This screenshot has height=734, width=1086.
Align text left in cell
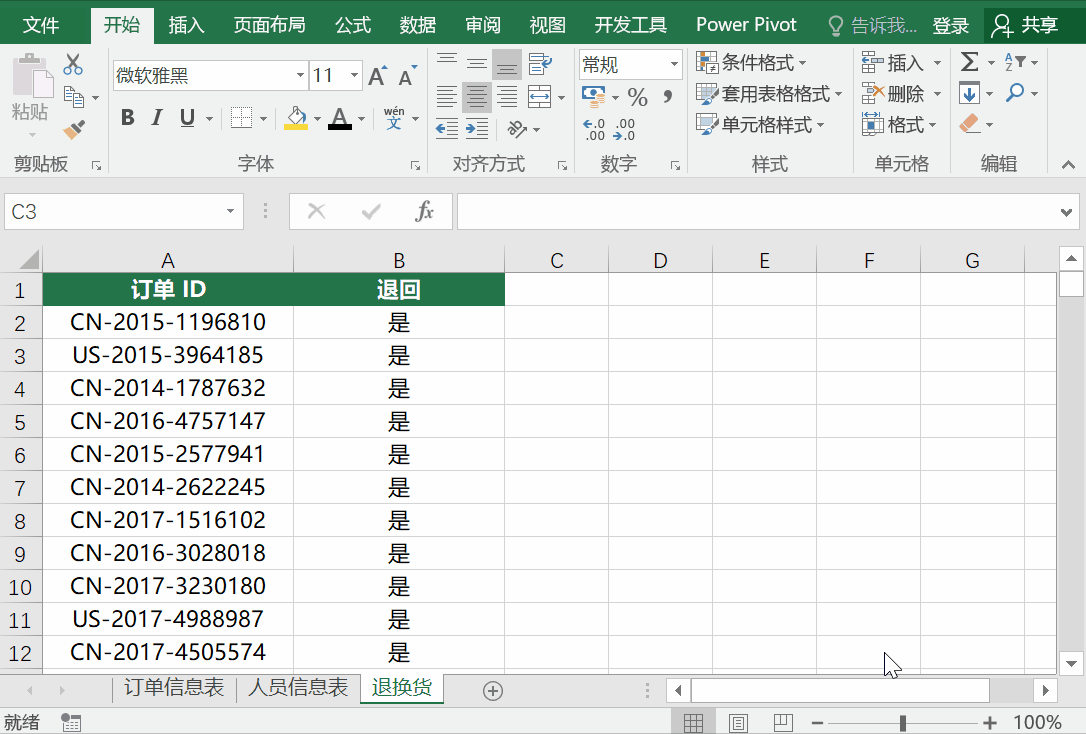[447, 97]
